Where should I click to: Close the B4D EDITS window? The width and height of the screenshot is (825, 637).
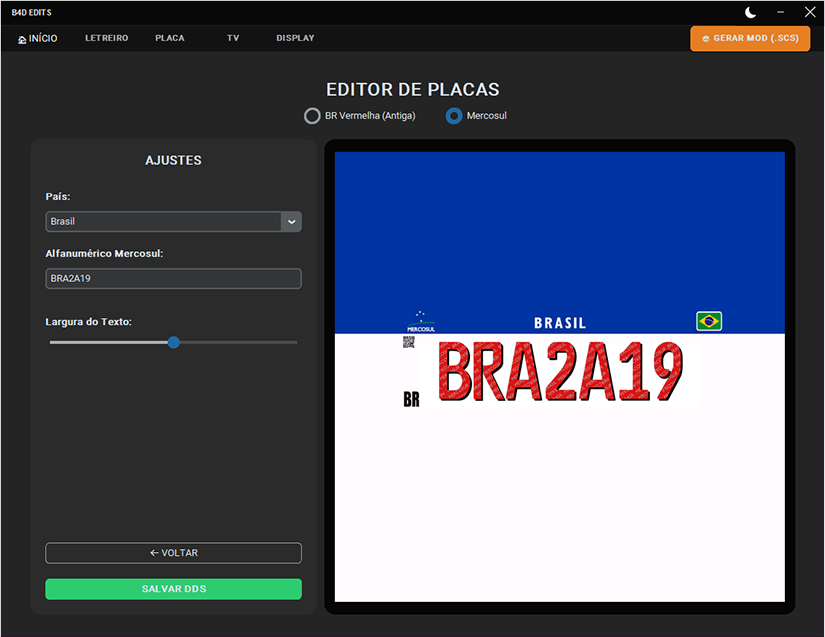click(x=810, y=12)
